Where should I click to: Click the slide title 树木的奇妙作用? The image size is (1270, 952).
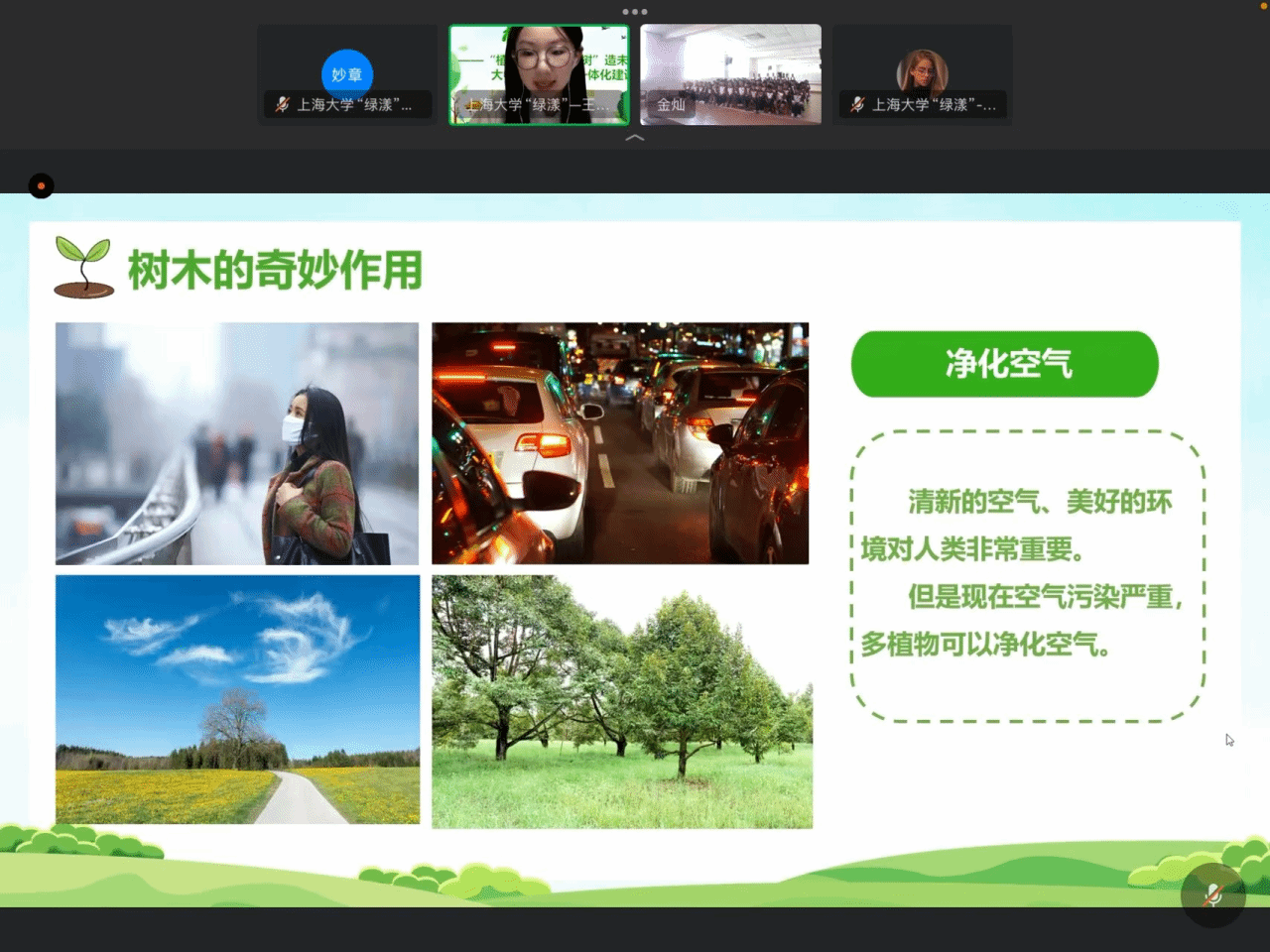[x=275, y=271]
